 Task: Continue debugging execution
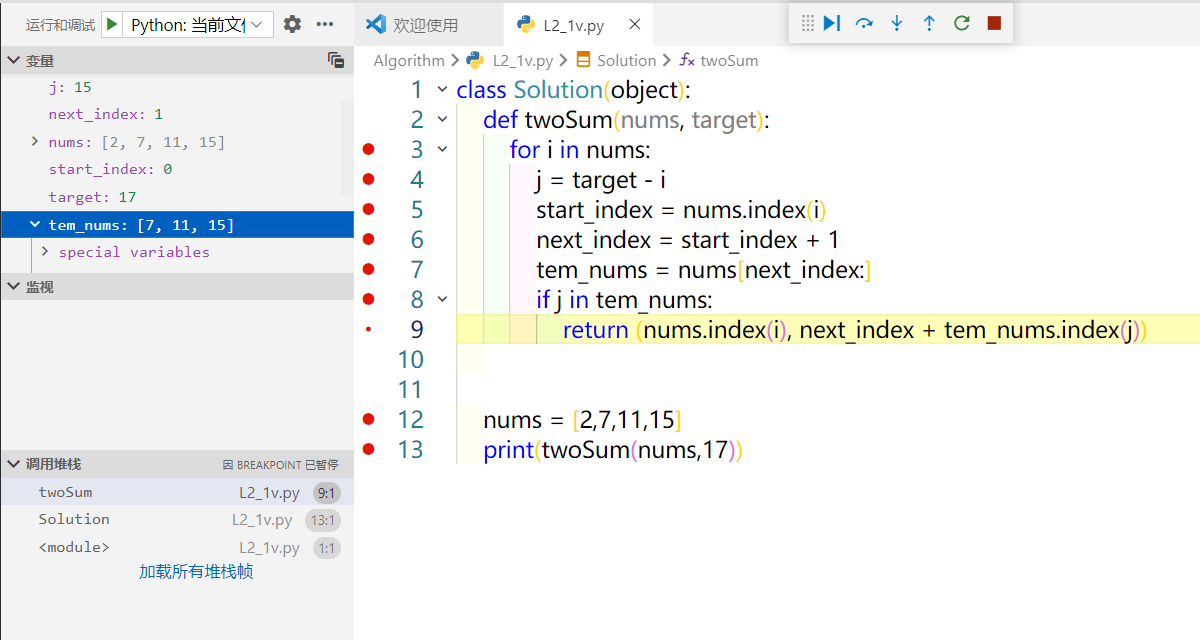(832, 23)
